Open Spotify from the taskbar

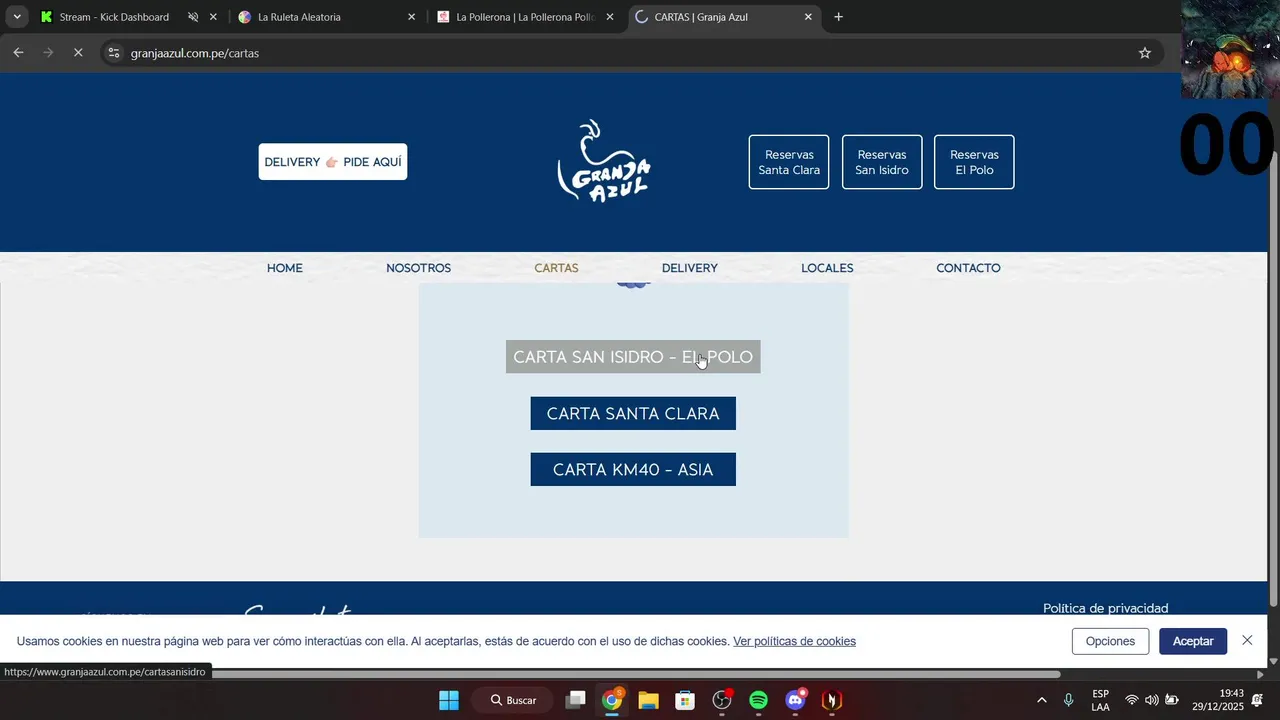(758, 700)
